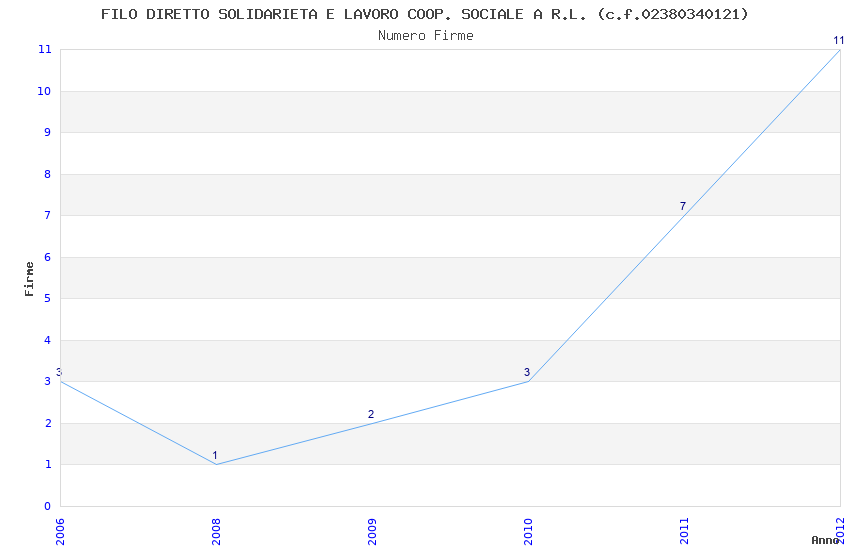This screenshot has height=550, width=850.
Task: Select the y-axis tick label 5
Action: point(48,299)
